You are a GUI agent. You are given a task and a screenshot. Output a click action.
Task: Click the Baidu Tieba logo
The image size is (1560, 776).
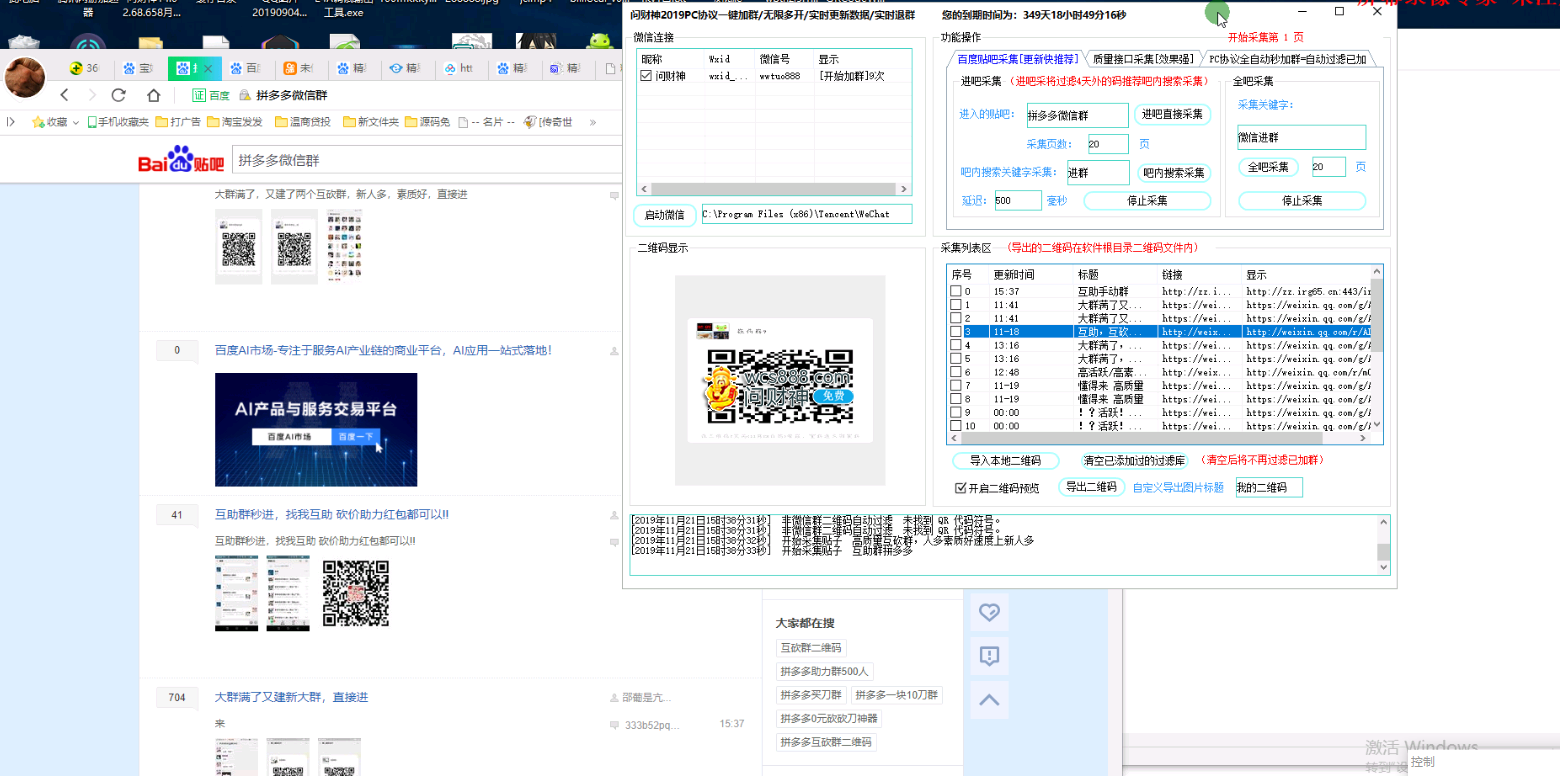tap(181, 161)
